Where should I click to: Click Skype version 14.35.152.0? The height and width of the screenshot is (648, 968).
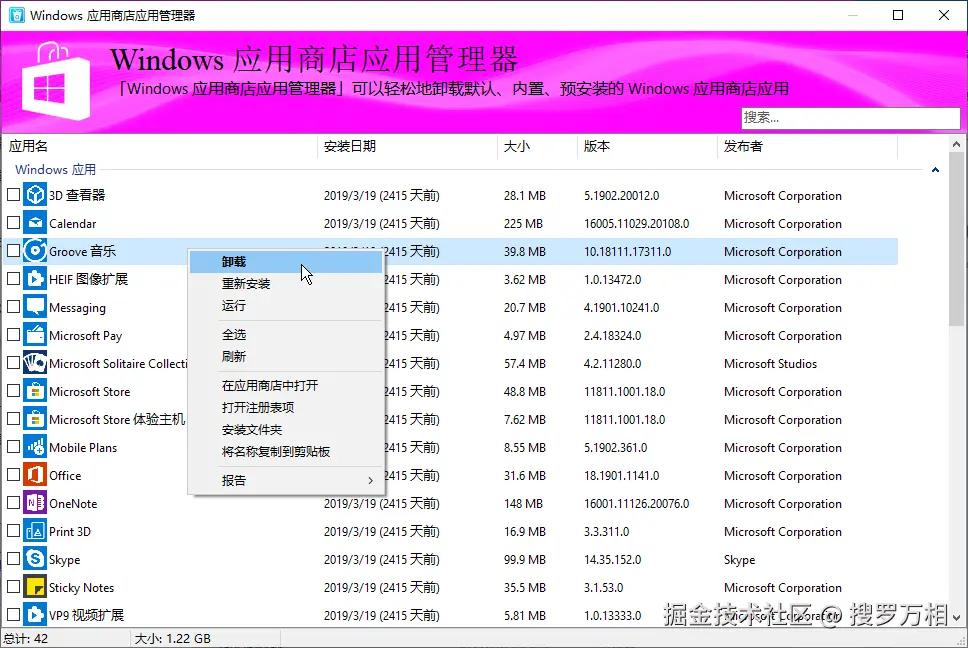click(x=612, y=560)
